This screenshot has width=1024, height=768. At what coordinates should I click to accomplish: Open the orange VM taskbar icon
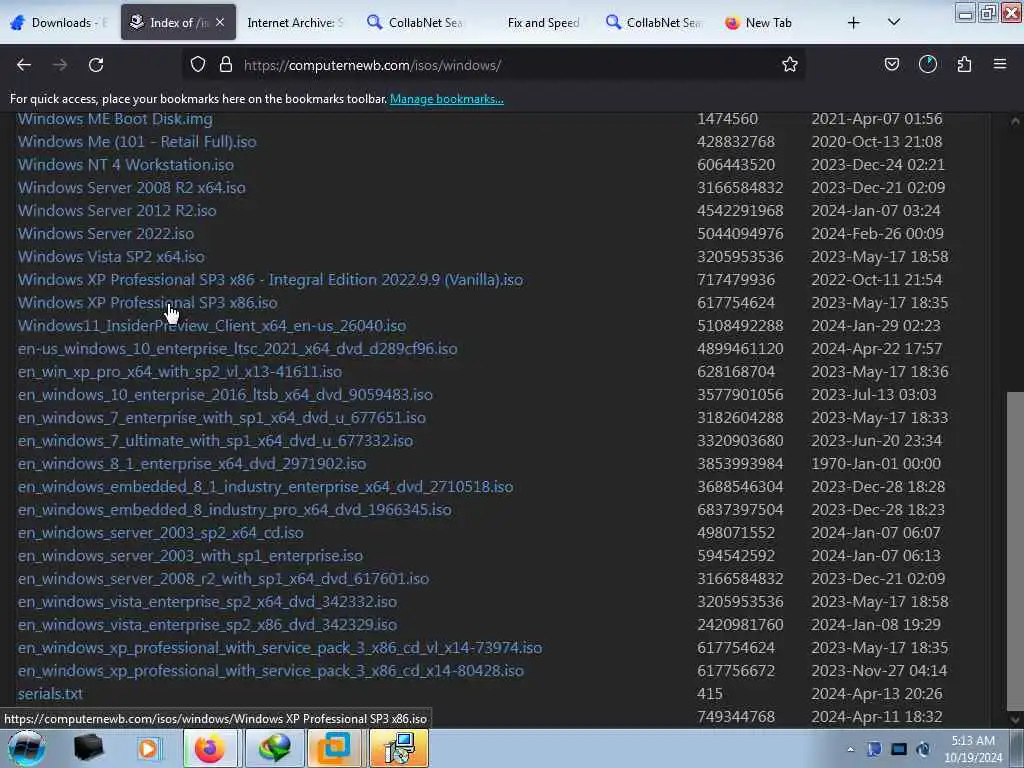(x=334, y=748)
